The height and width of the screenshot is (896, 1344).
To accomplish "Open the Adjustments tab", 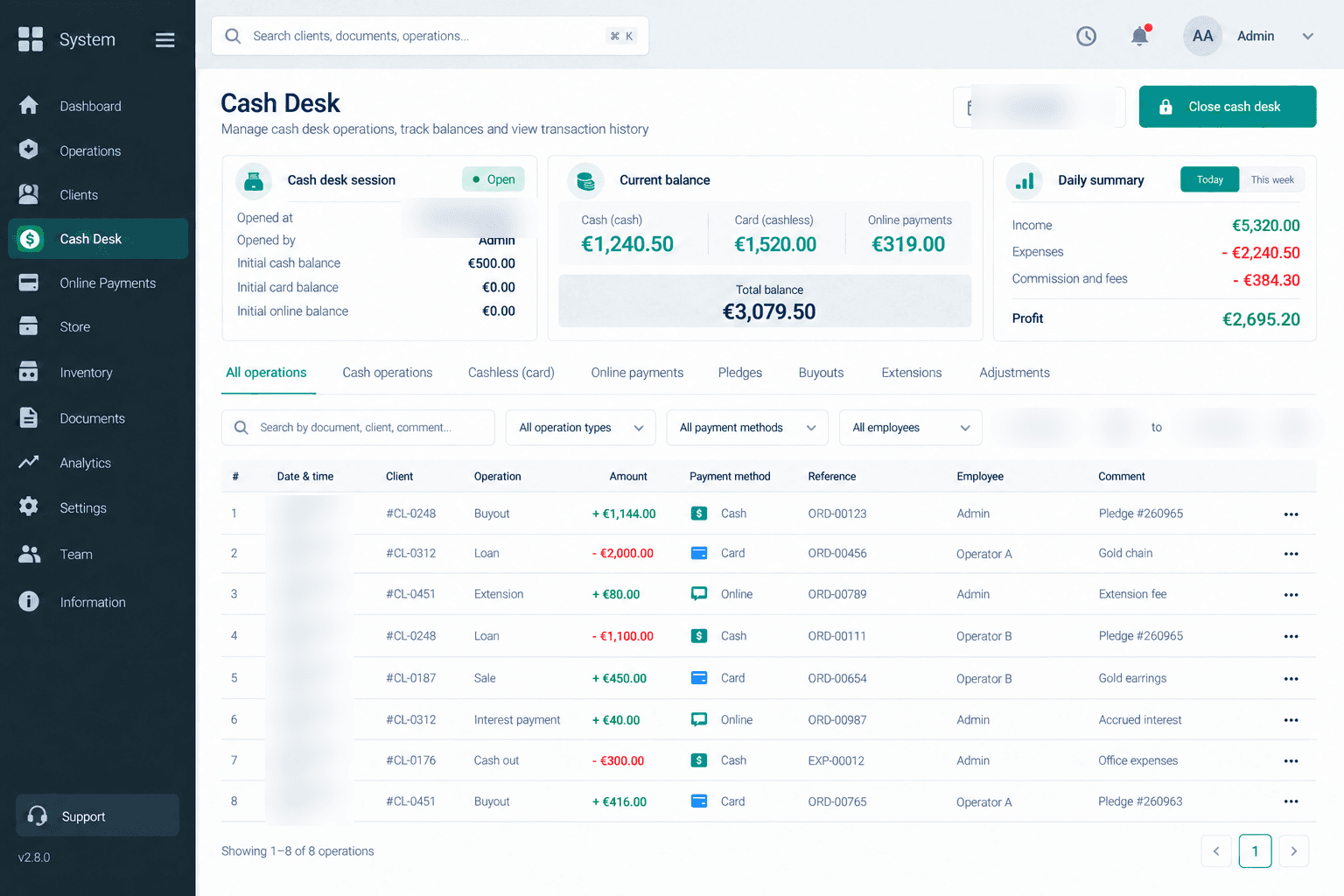I will tap(1014, 373).
